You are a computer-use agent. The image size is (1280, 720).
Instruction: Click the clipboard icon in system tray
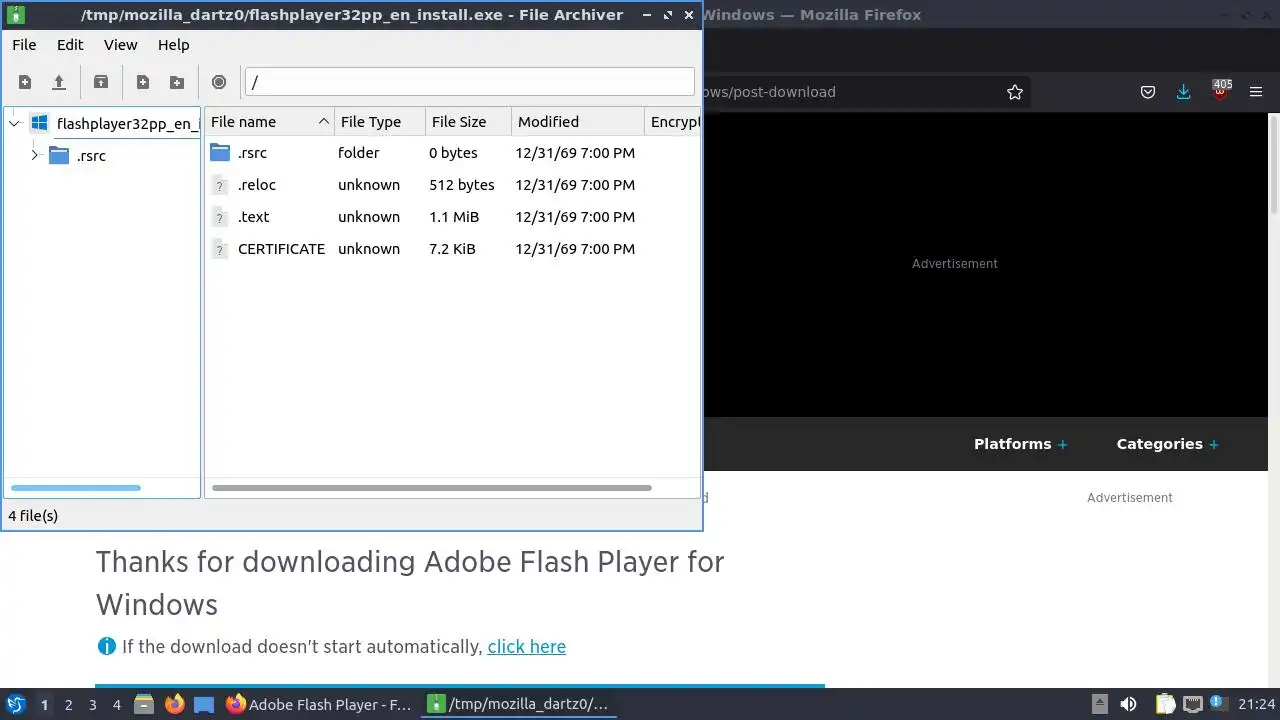coord(1165,705)
